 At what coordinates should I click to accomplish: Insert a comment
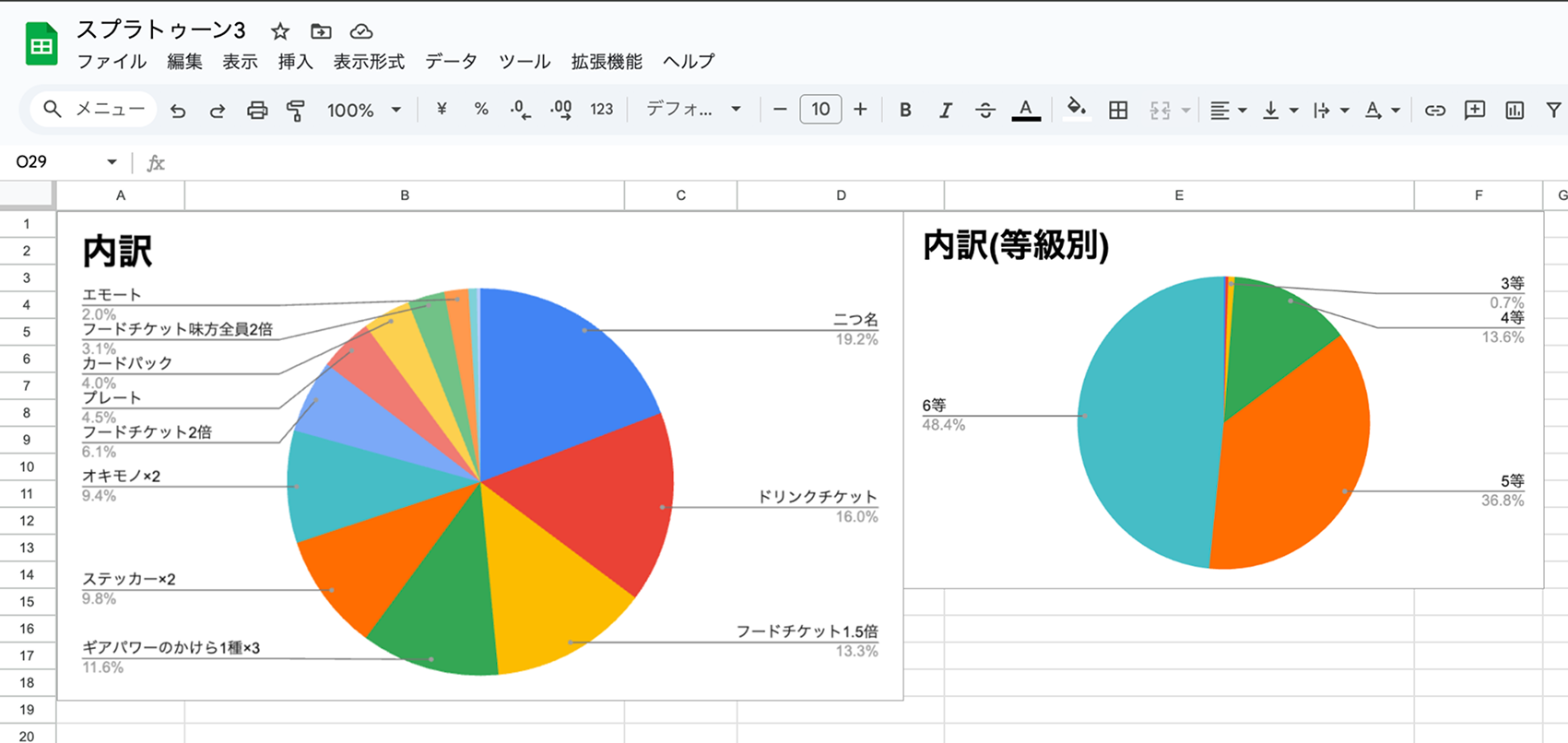point(1475,111)
